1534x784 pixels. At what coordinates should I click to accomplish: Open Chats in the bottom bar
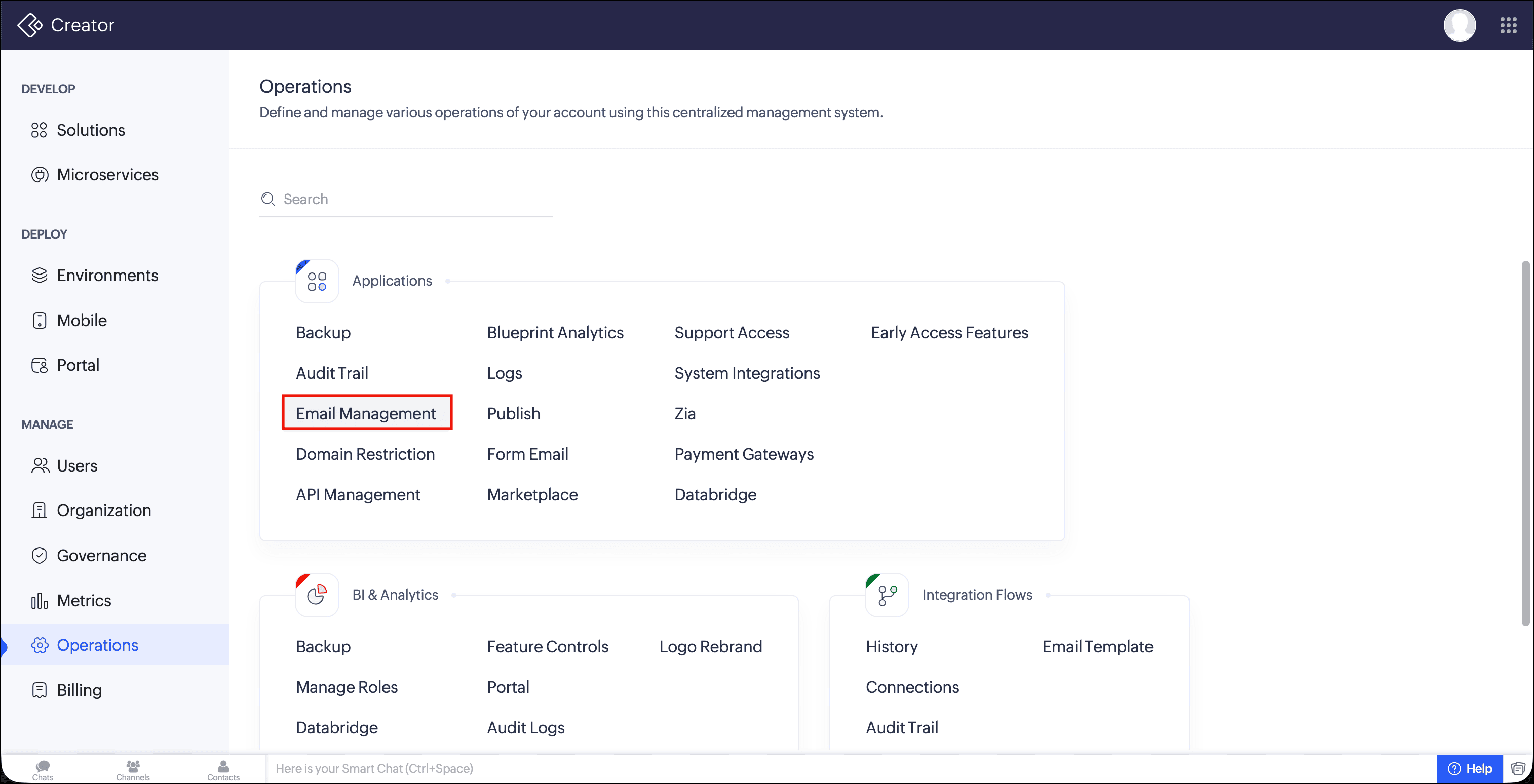click(42, 770)
